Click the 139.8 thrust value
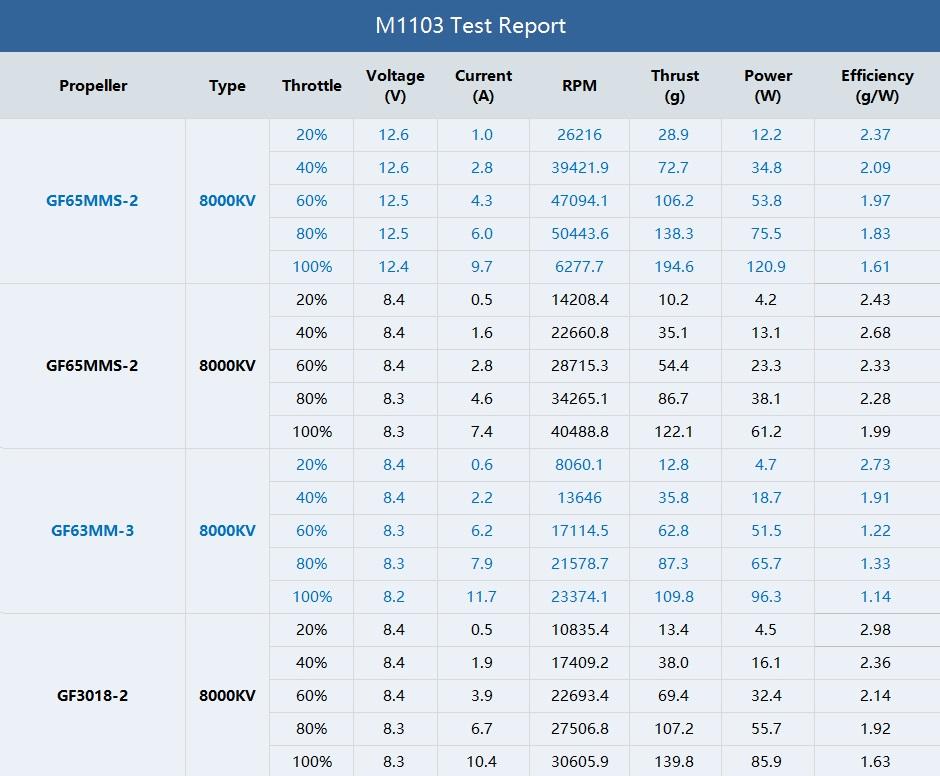Image resolution: width=940 pixels, height=776 pixels. [674, 762]
